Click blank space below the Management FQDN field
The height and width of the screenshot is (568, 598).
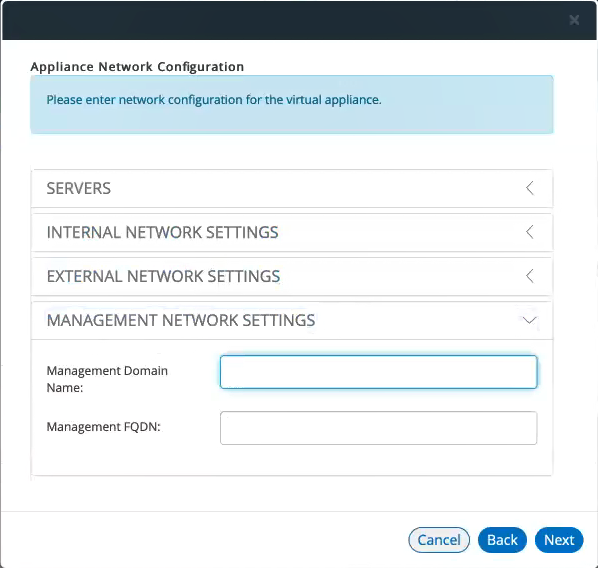point(292,460)
